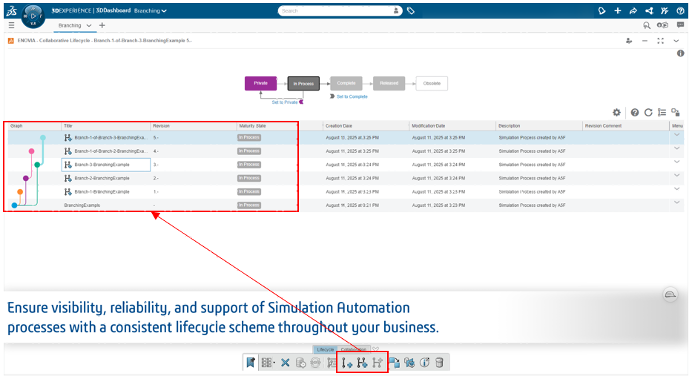Click the Set to Private link
This screenshot has width=692, height=376.
(x=285, y=102)
